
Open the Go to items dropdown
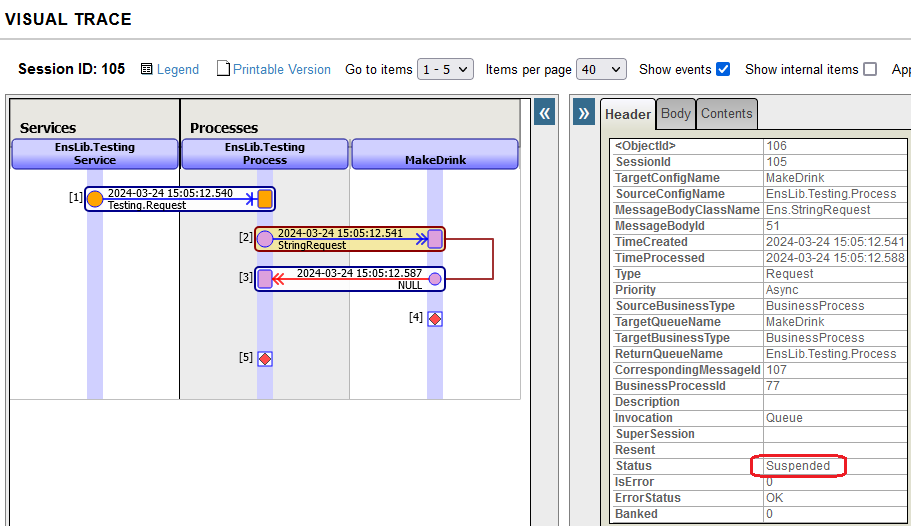pos(445,69)
